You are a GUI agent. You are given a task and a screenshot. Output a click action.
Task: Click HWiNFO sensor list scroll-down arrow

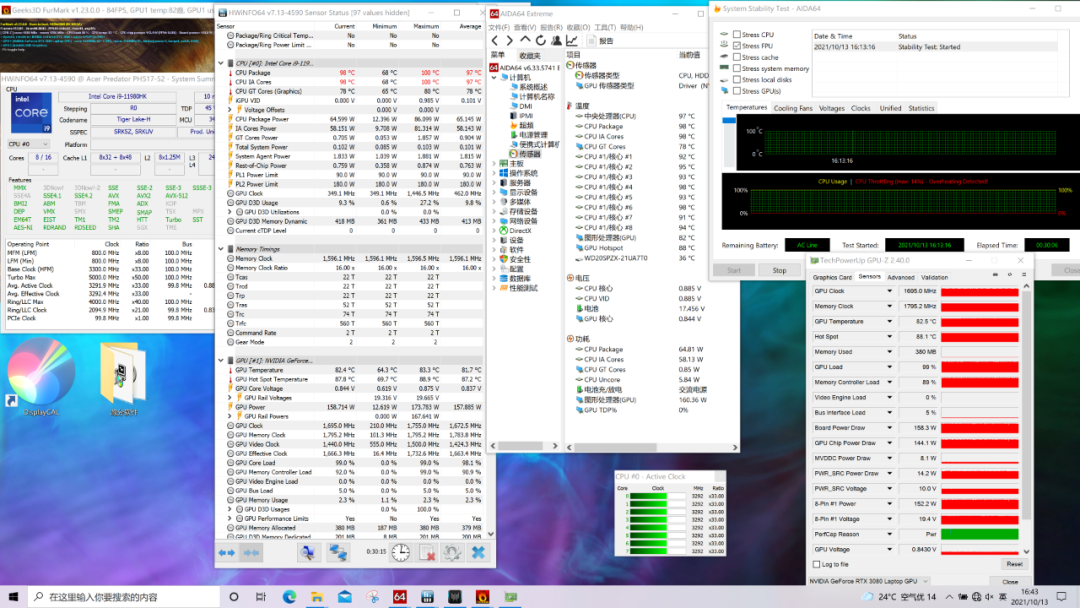coord(490,534)
